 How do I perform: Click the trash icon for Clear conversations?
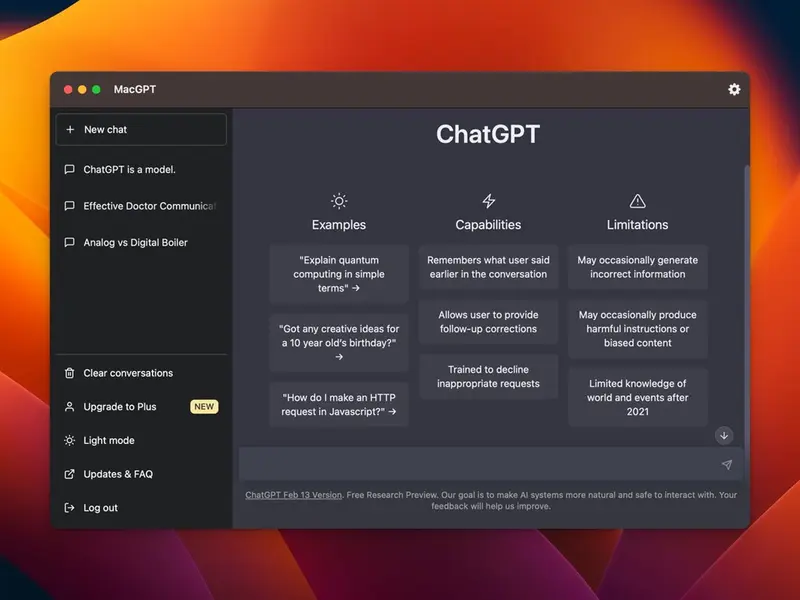point(69,373)
